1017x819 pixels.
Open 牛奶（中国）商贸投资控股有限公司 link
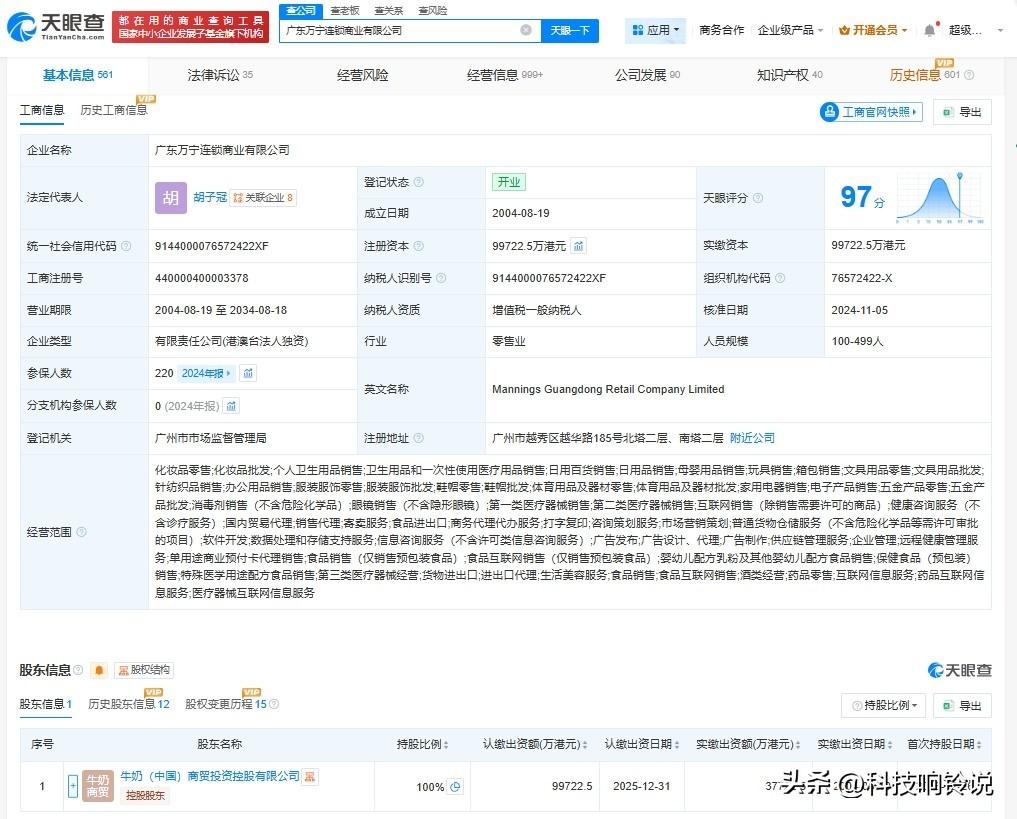[210, 776]
